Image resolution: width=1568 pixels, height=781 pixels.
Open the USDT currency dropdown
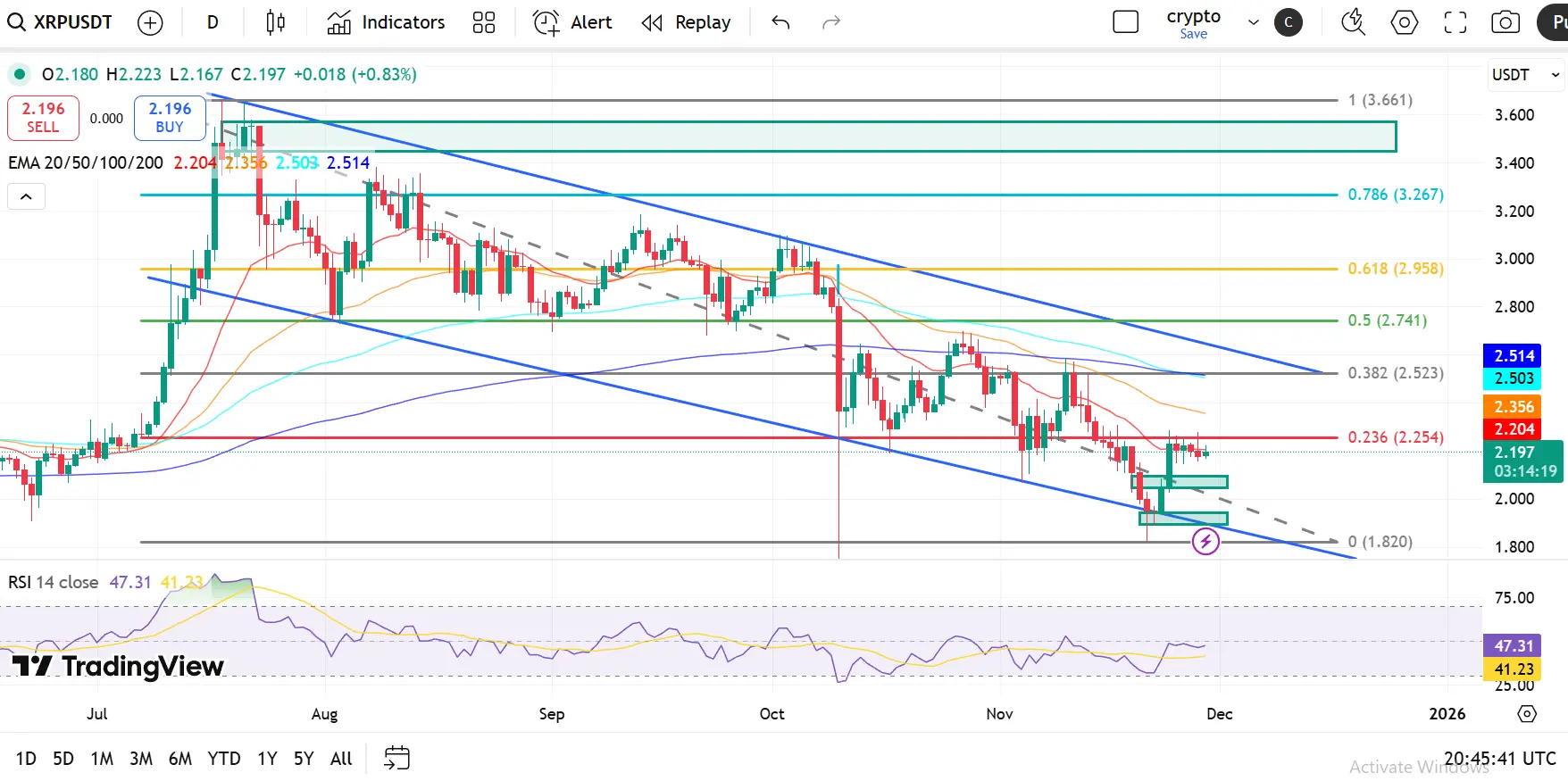click(x=1525, y=75)
